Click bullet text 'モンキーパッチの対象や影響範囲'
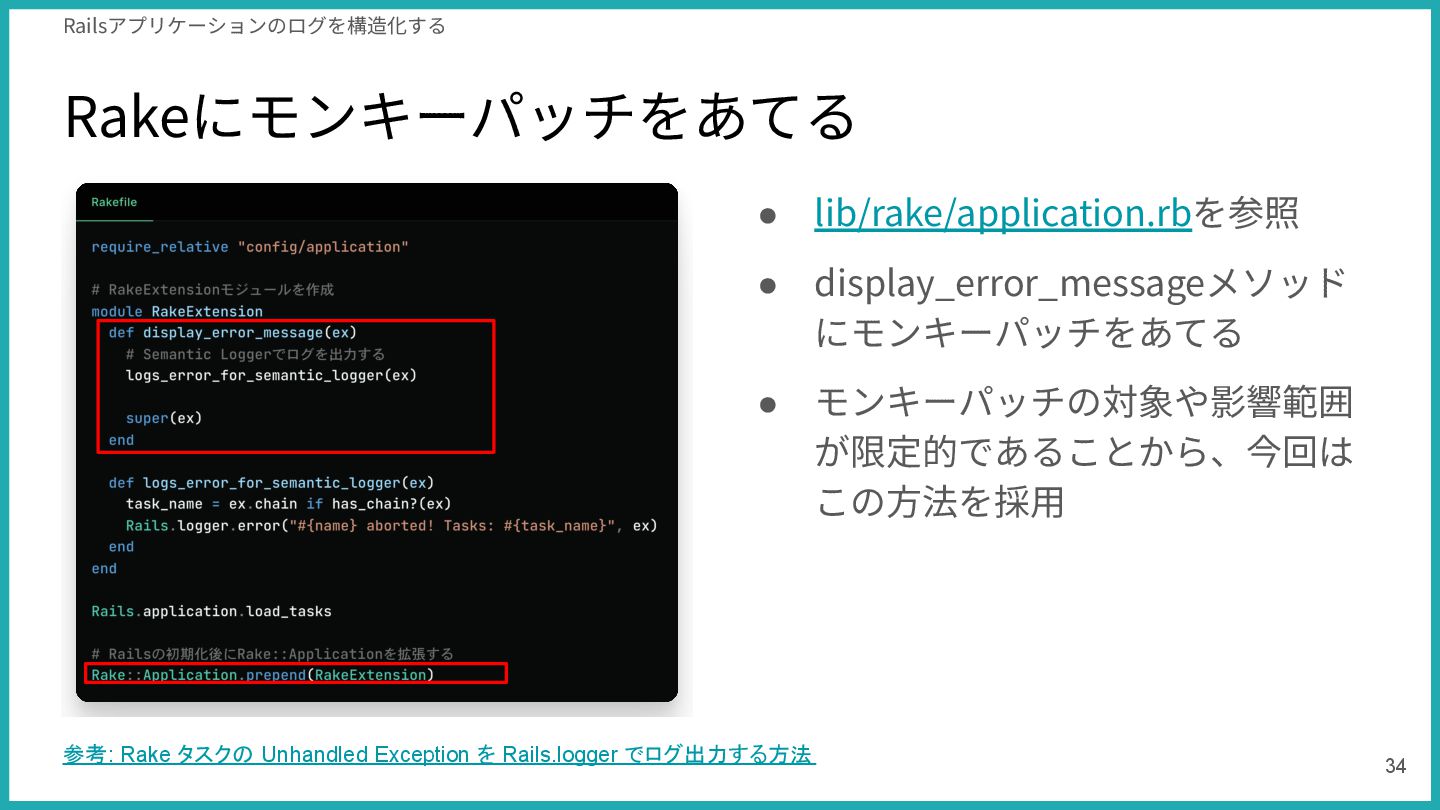The height and width of the screenshot is (810, 1440). coord(1084,403)
